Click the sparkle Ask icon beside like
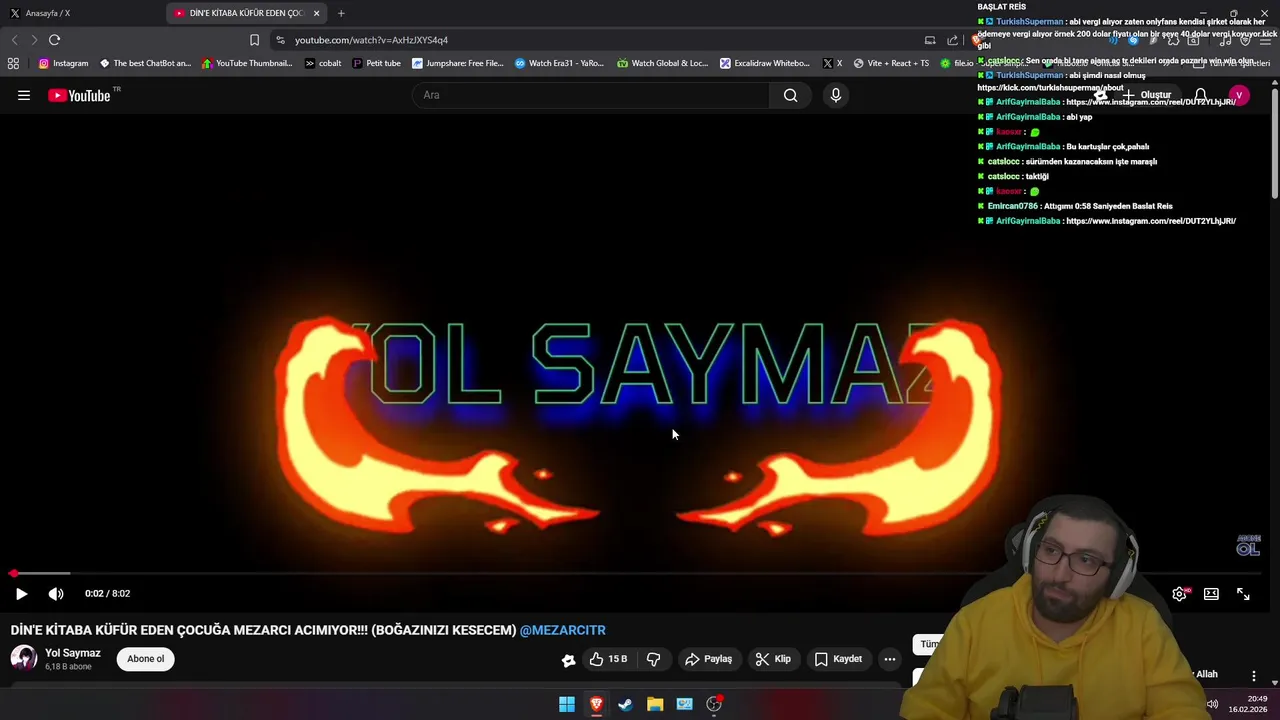Screen dimensions: 1280x720 pos(568,660)
